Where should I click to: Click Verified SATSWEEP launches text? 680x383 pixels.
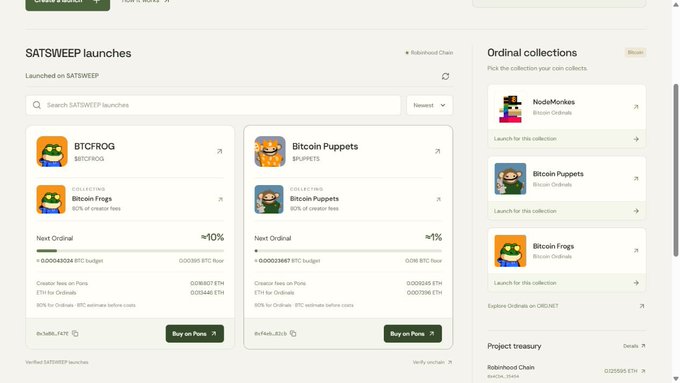click(57, 362)
